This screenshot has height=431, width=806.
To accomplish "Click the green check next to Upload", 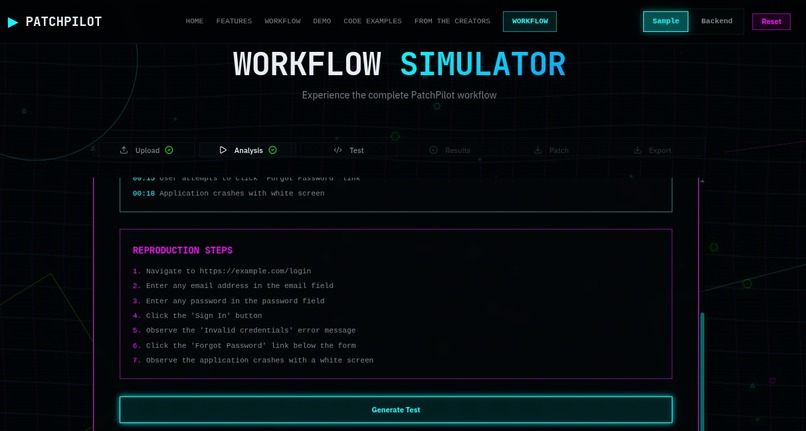I will 169,150.
